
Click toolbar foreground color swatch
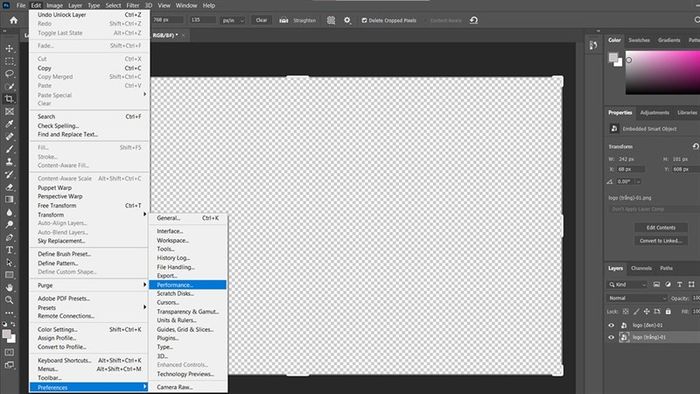click(7, 334)
